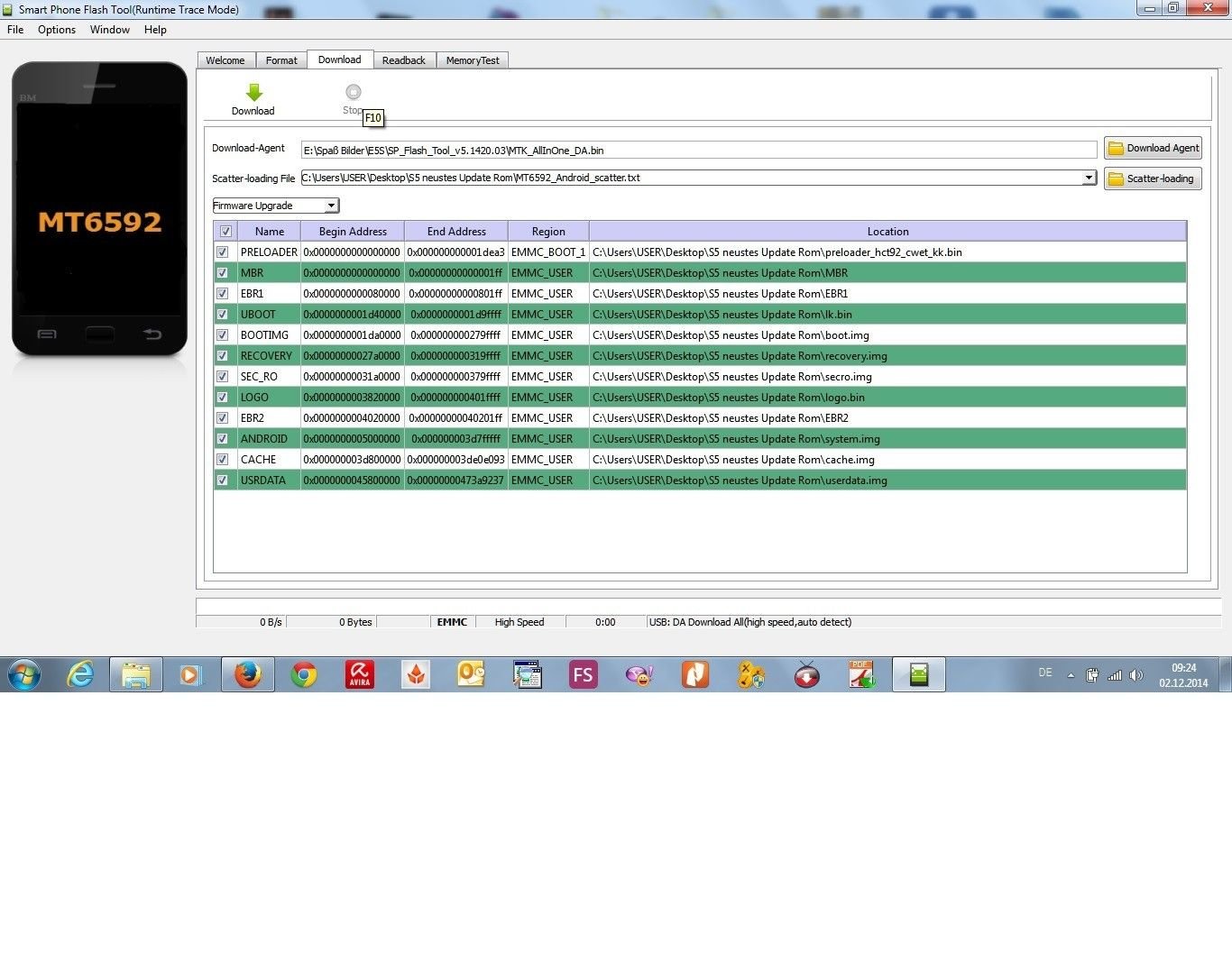The height and width of the screenshot is (961, 1232).
Task: Expand the Scatter-loading File path dropdown
Action: (1089, 178)
